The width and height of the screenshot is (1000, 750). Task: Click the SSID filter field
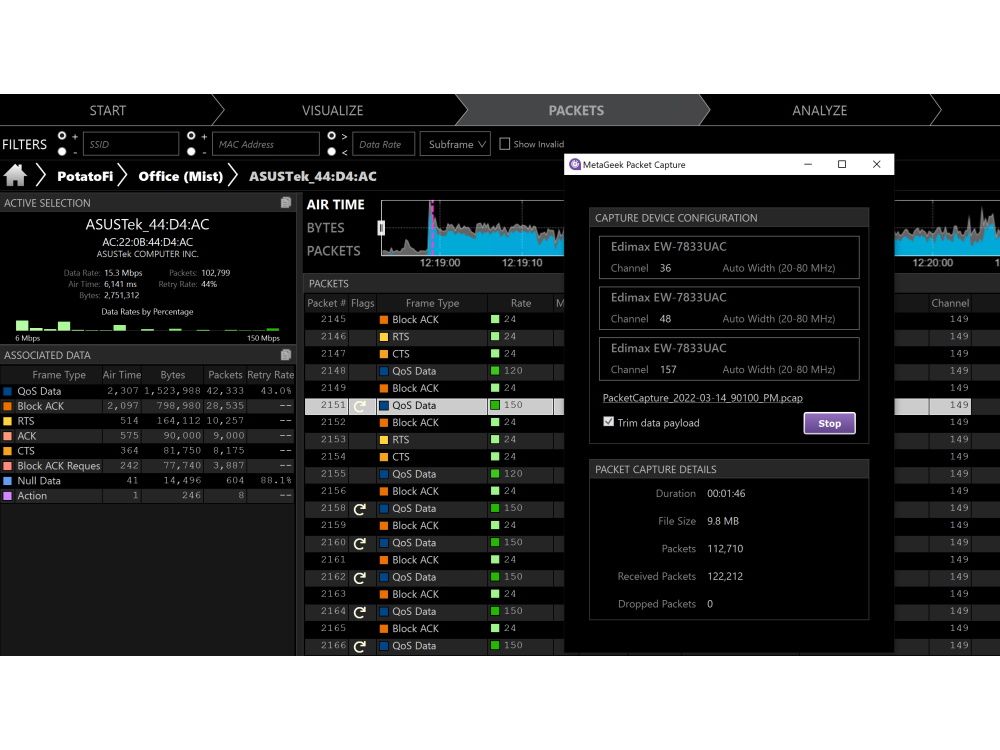coord(131,144)
